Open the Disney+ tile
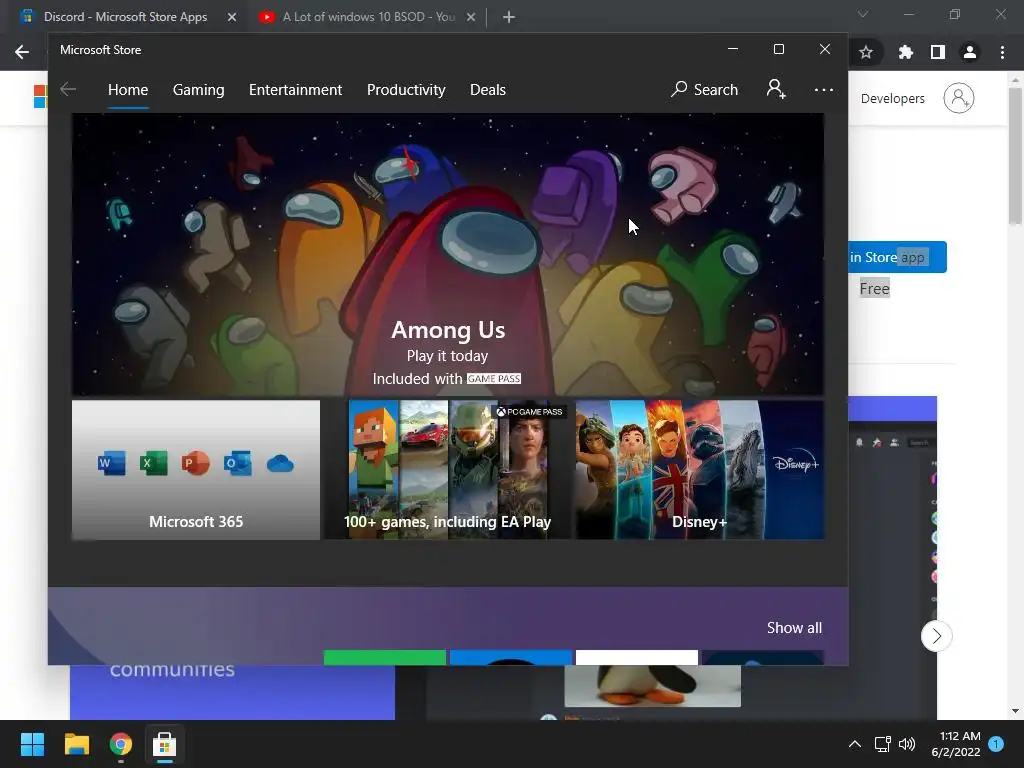 click(699, 470)
